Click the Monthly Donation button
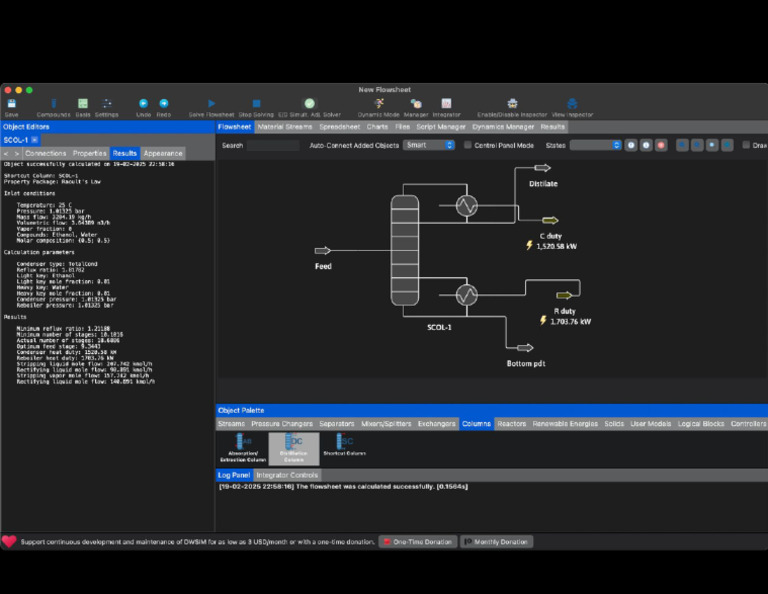Image resolution: width=768 pixels, height=594 pixels. click(496, 542)
